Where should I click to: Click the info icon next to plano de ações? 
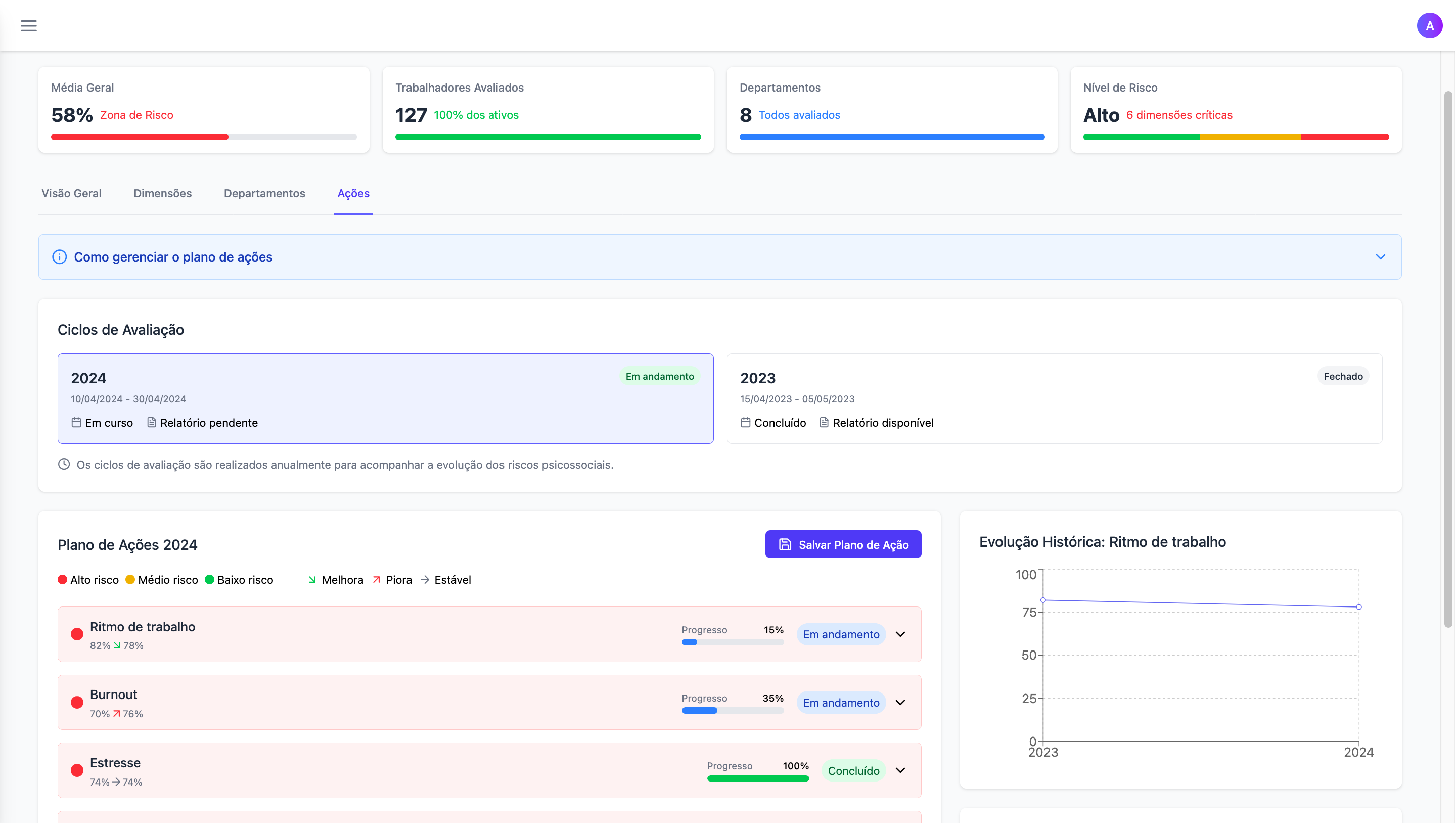[59, 256]
